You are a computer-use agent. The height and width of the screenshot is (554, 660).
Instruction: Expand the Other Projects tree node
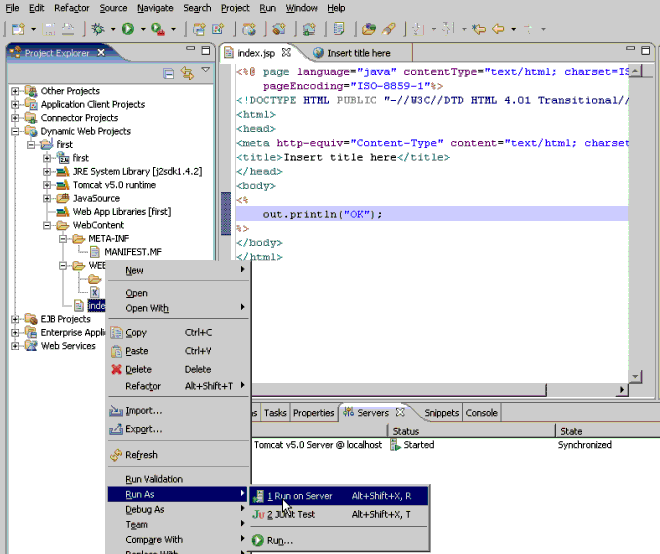[15, 91]
